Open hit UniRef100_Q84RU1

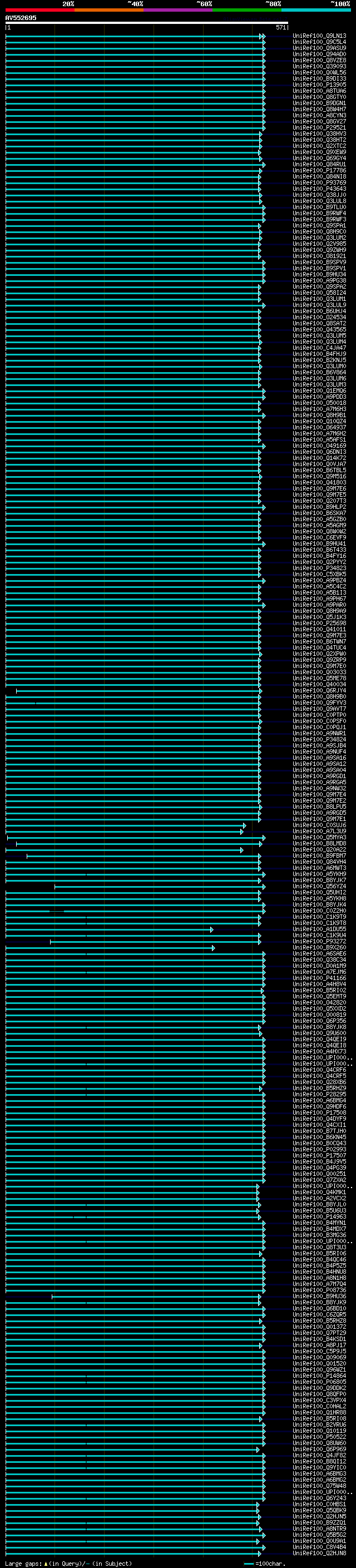[x=319, y=164]
